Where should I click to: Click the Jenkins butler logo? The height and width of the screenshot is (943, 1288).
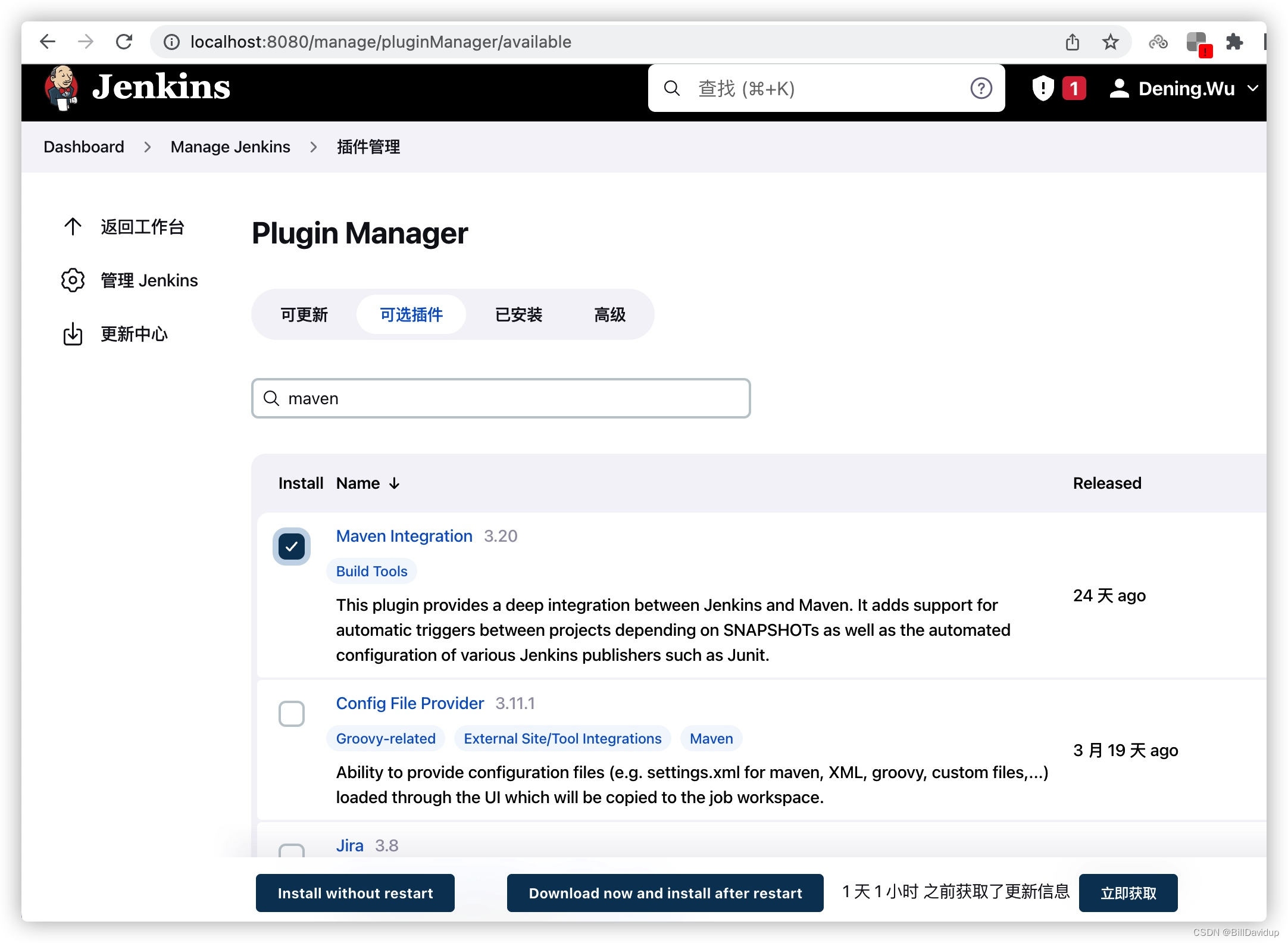[61, 88]
